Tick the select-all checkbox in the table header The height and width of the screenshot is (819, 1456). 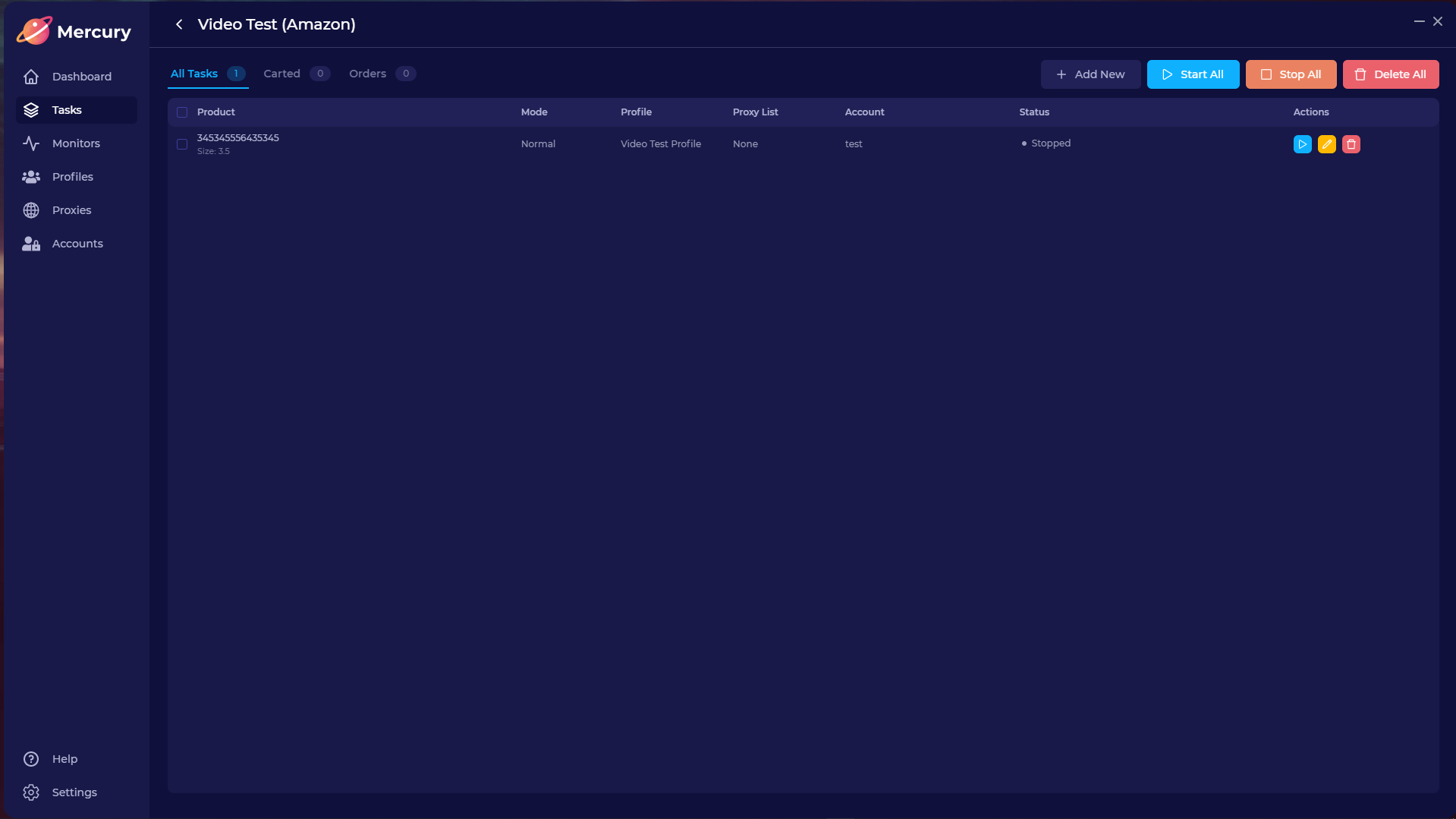pos(182,112)
